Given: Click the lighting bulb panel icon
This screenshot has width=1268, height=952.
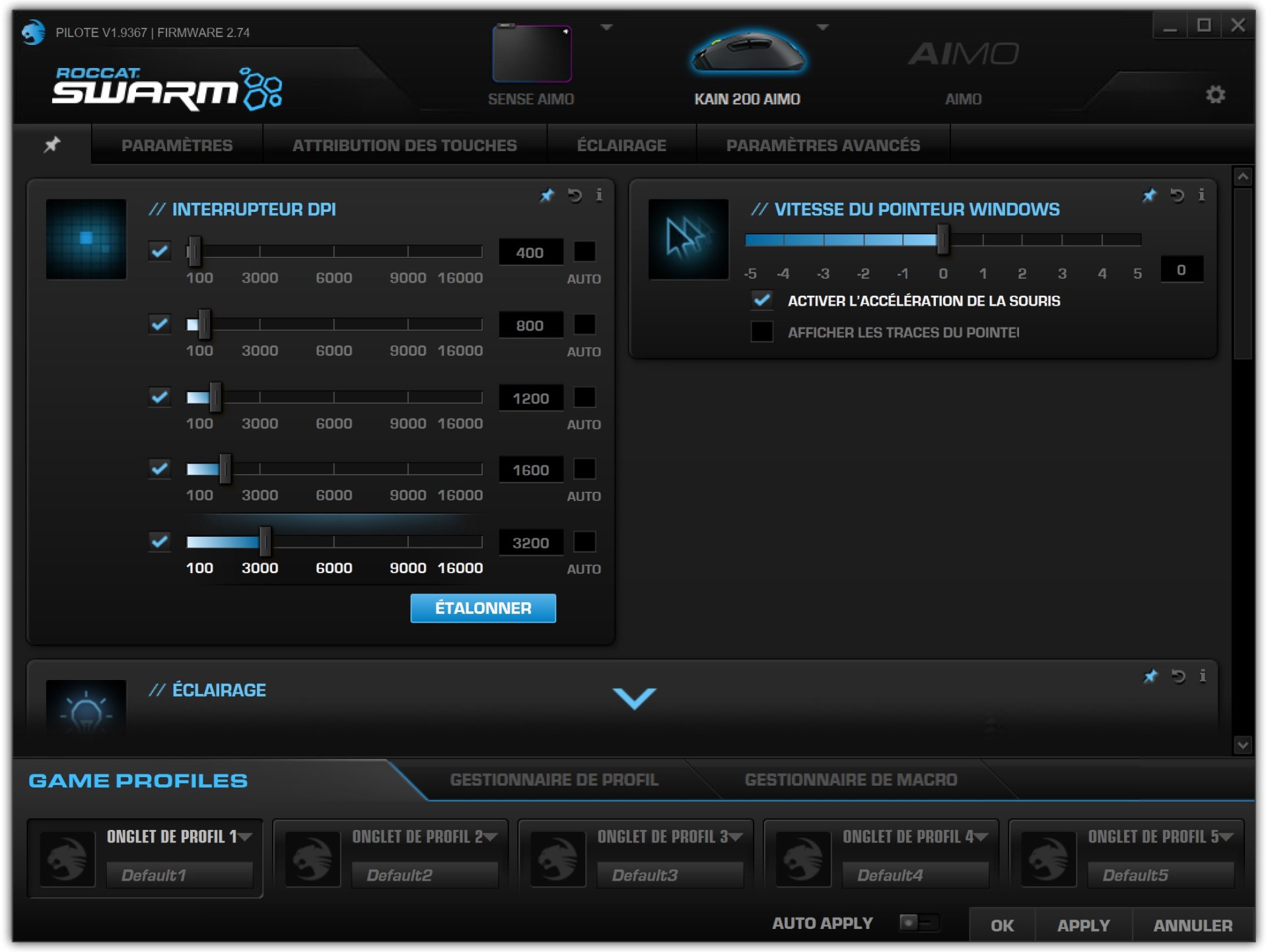Looking at the screenshot, I should point(86,708).
